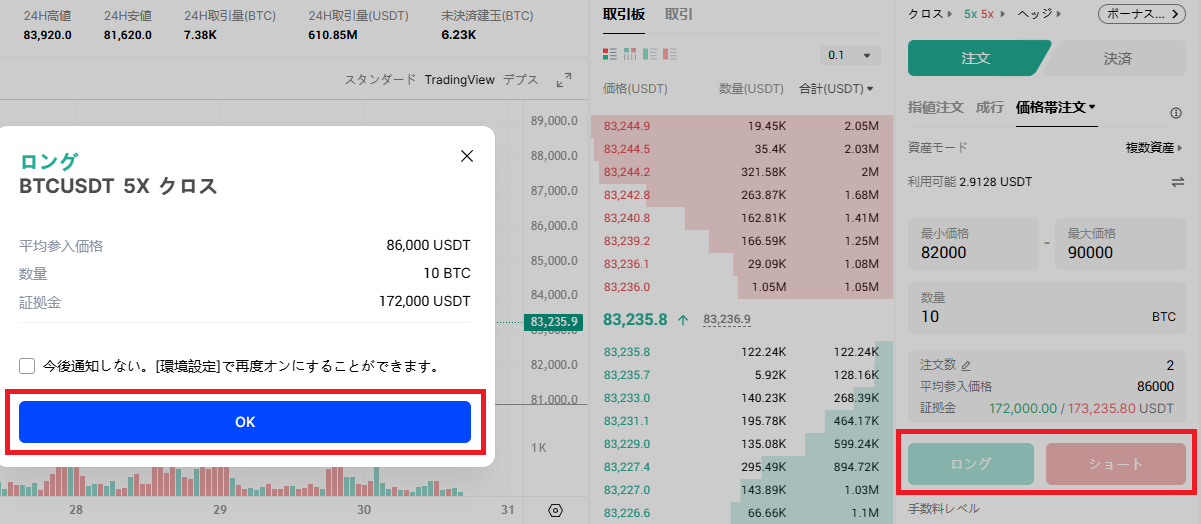Image resolution: width=1201 pixels, height=524 pixels.
Task: Click the fullscreen expand chart icon
Action: click(x=564, y=80)
